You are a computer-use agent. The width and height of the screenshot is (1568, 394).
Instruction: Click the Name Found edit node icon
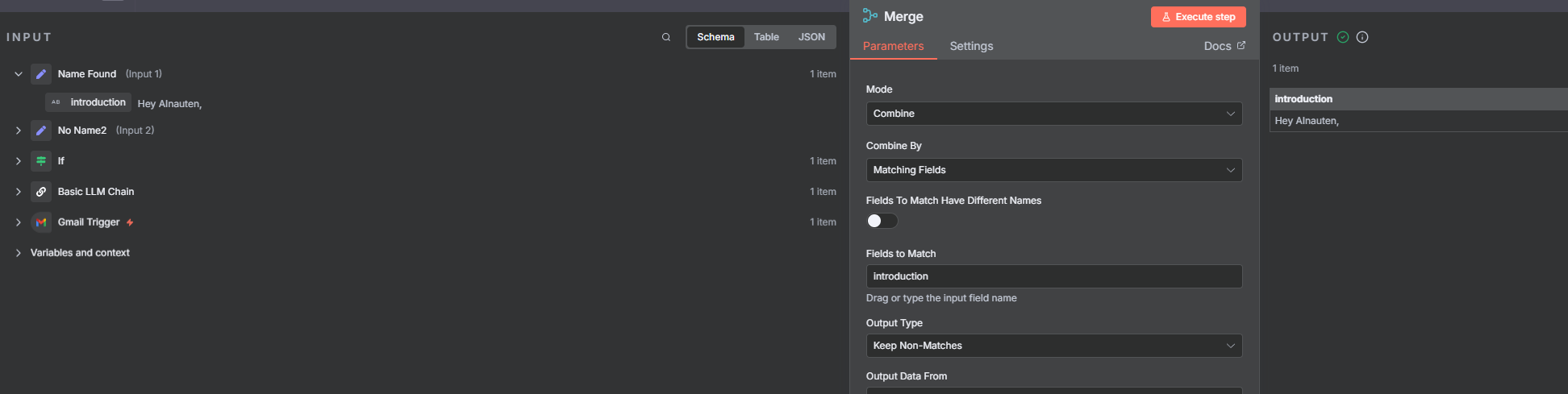click(41, 74)
